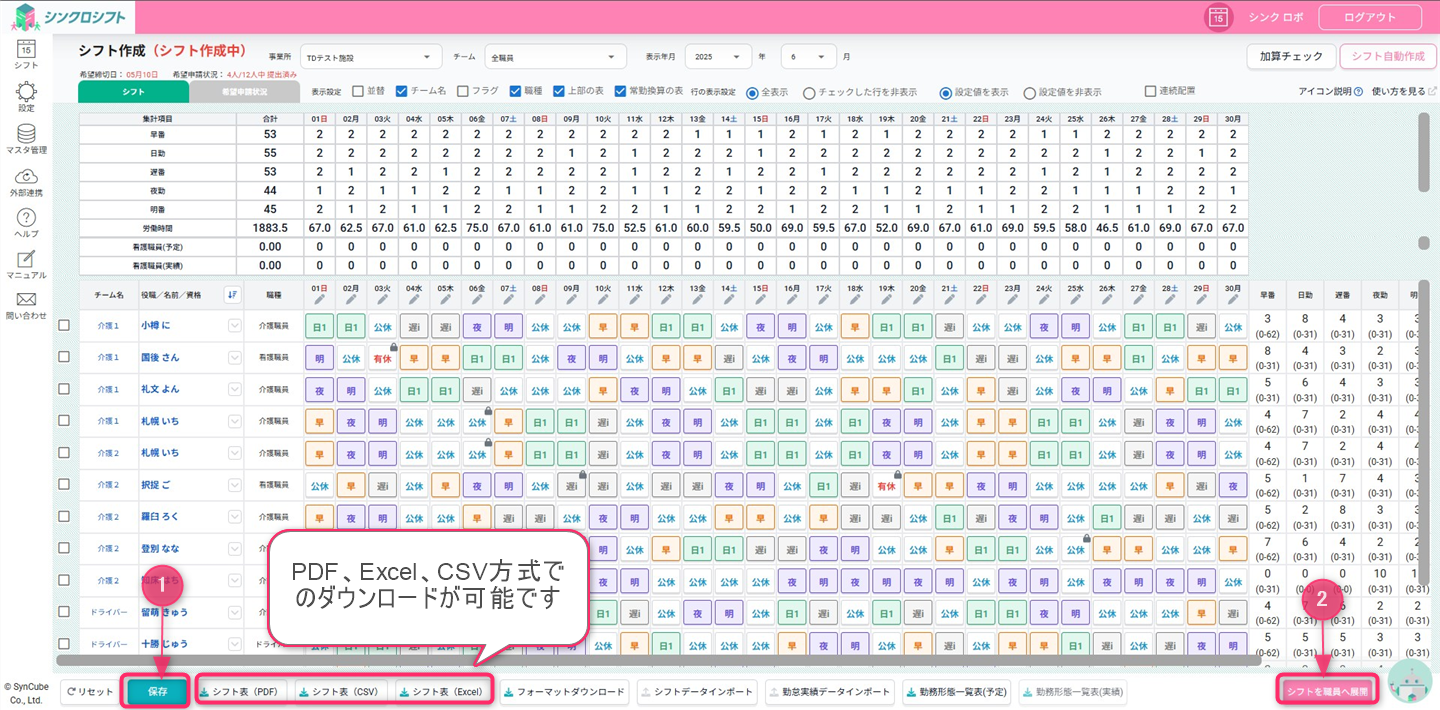The height and width of the screenshot is (710, 1440).
Task: Open the シフト calendar icon in sidebar
Action: (x=26, y=47)
